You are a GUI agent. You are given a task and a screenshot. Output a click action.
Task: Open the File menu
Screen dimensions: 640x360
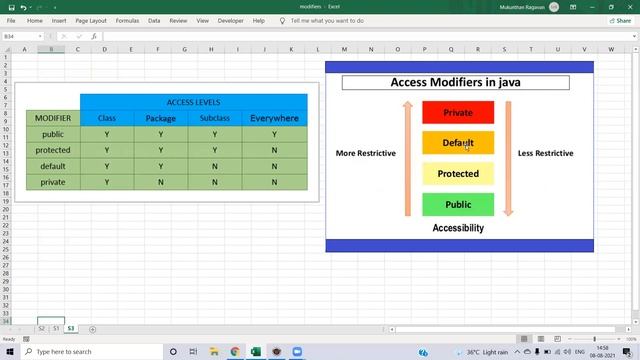pyautogui.click(x=11, y=20)
